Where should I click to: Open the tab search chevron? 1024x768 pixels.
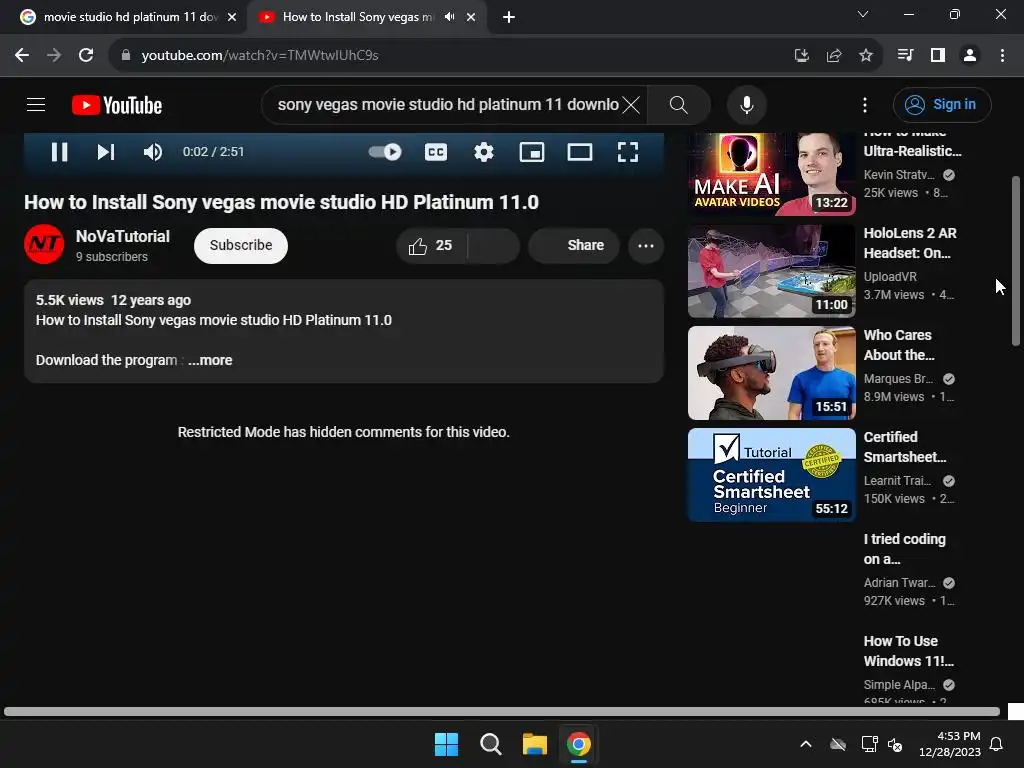coord(863,14)
